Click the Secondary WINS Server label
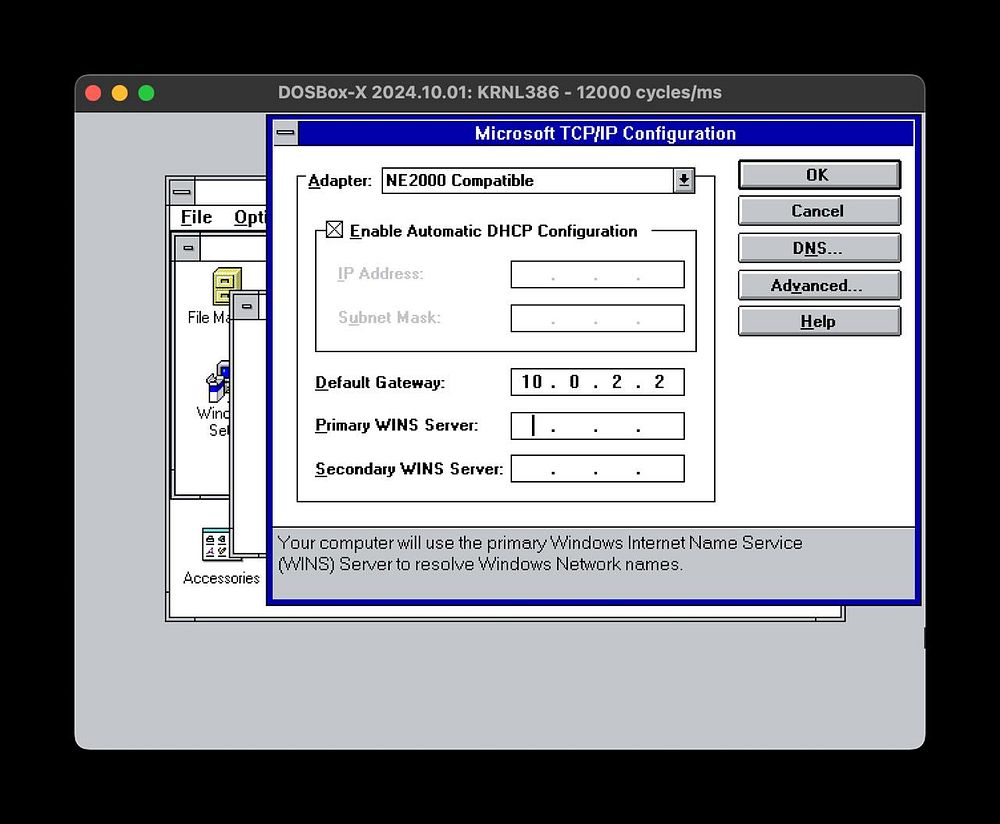 coord(409,469)
